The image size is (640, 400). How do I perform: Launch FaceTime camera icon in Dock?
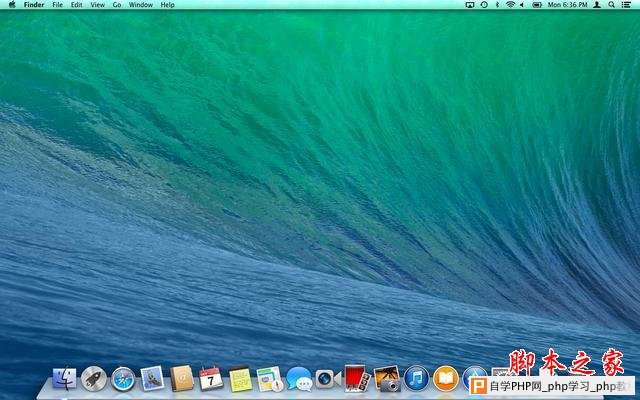pyautogui.click(x=328, y=378)
